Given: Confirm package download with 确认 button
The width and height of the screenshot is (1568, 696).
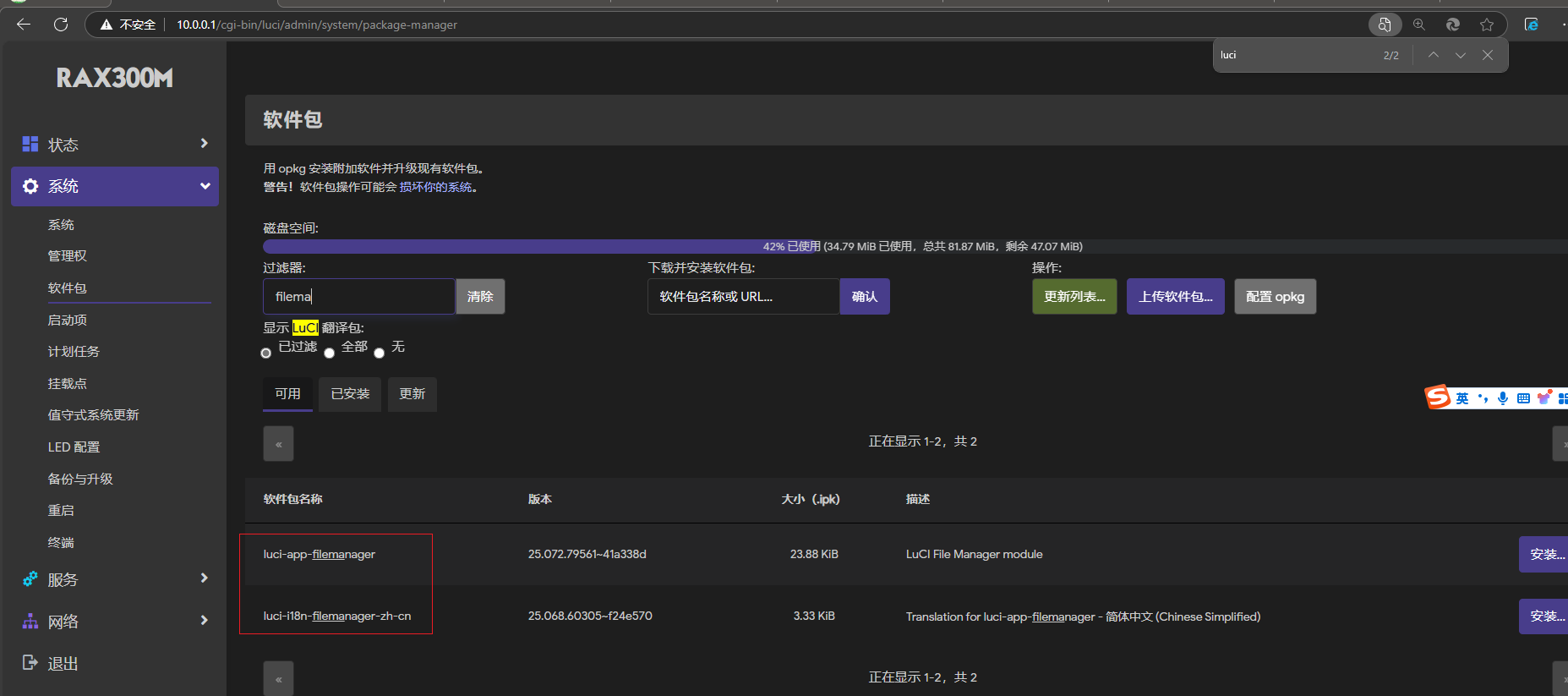Looking at the screenshot, I should [865, 297].
